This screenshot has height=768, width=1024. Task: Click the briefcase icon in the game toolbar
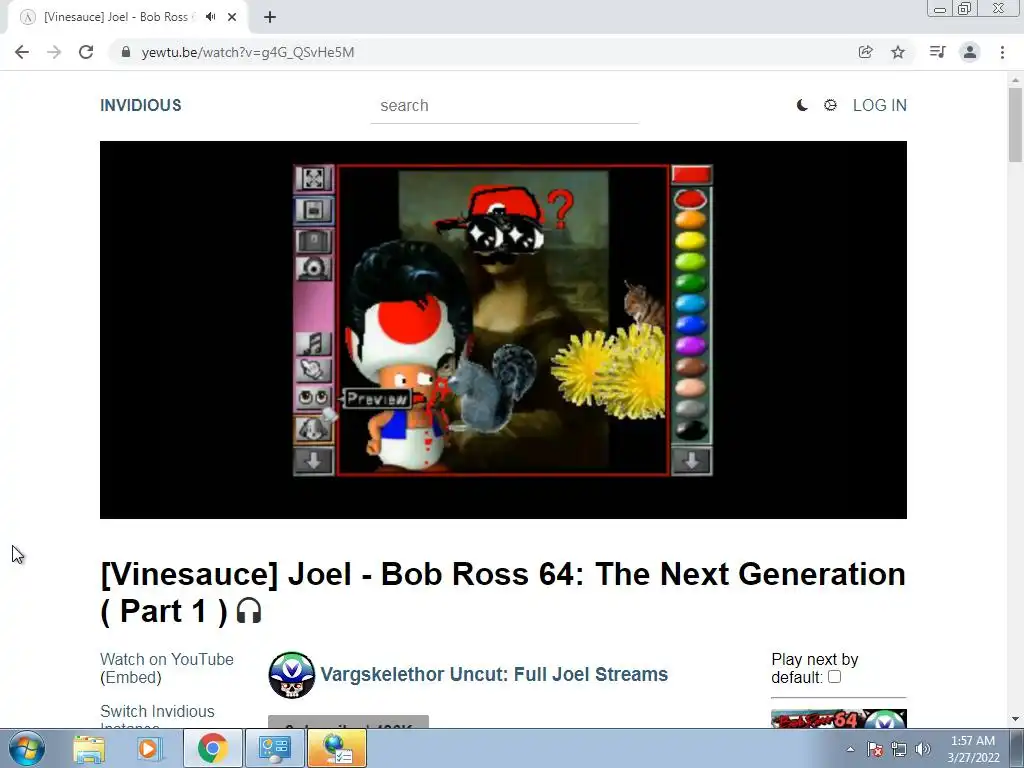click(x=313, y=241)
